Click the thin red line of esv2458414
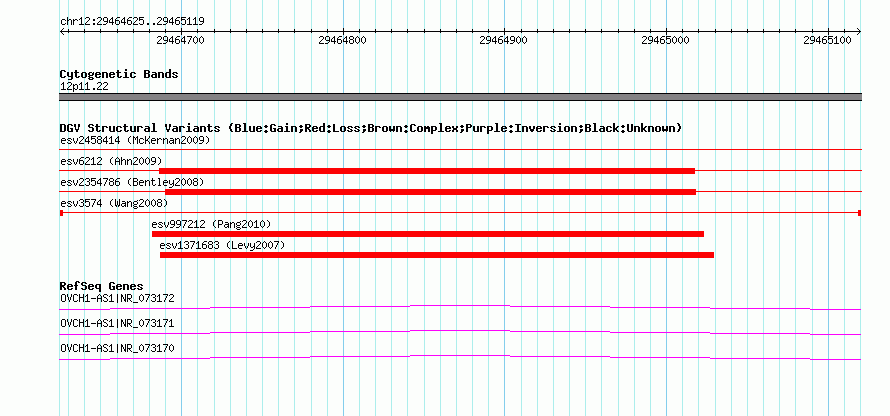890x416 pixels. (460, 149)
